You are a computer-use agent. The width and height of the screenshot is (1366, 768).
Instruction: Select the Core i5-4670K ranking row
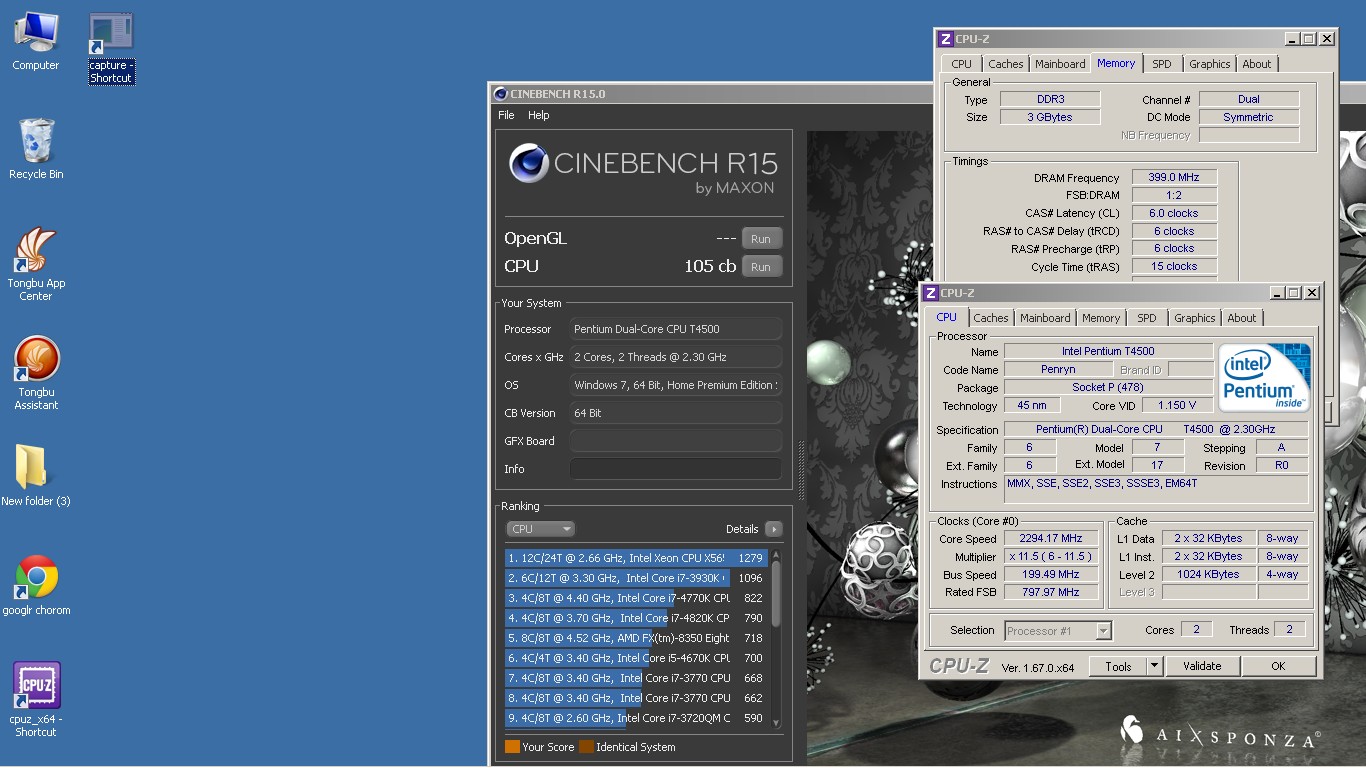click(636, 658)
